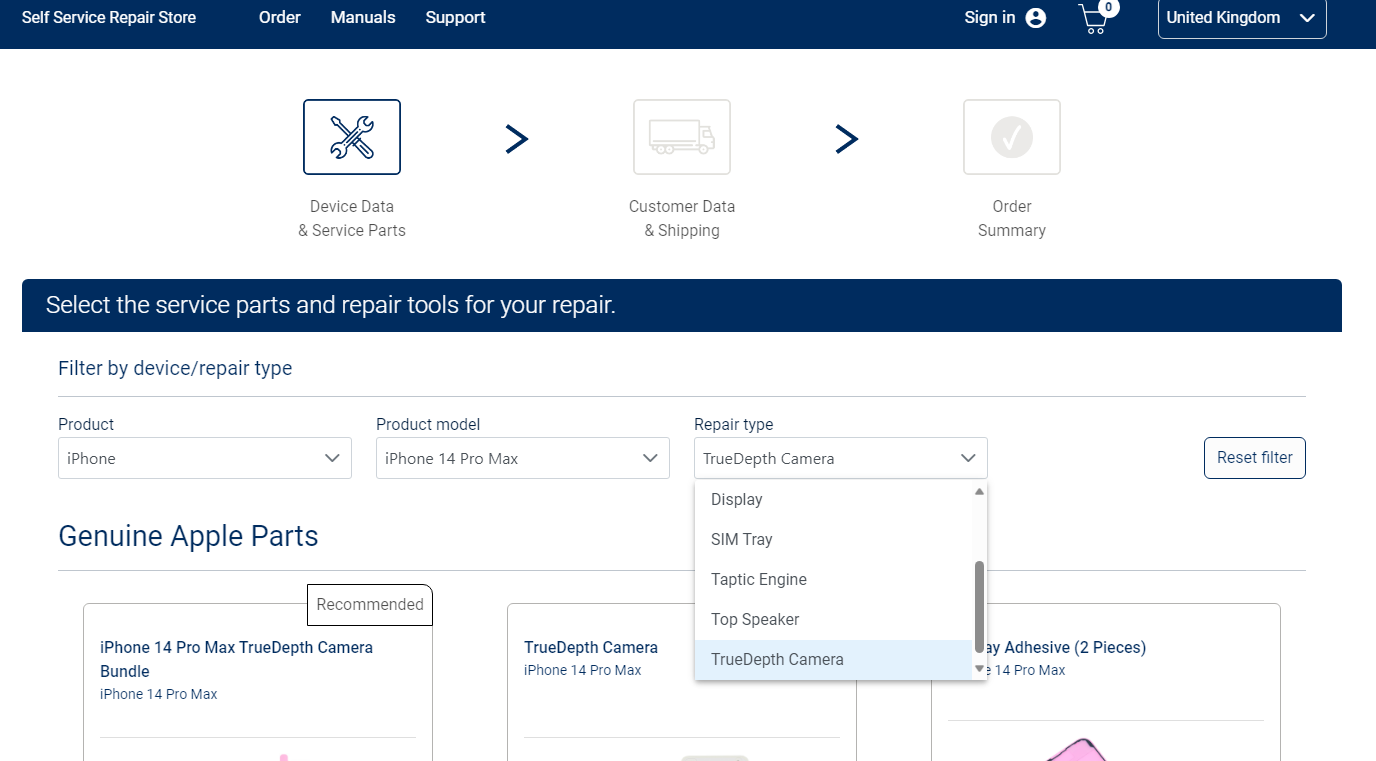Choose SIM Tray from the repair type list
The image size is (1376, 761).
coord(833,540)
